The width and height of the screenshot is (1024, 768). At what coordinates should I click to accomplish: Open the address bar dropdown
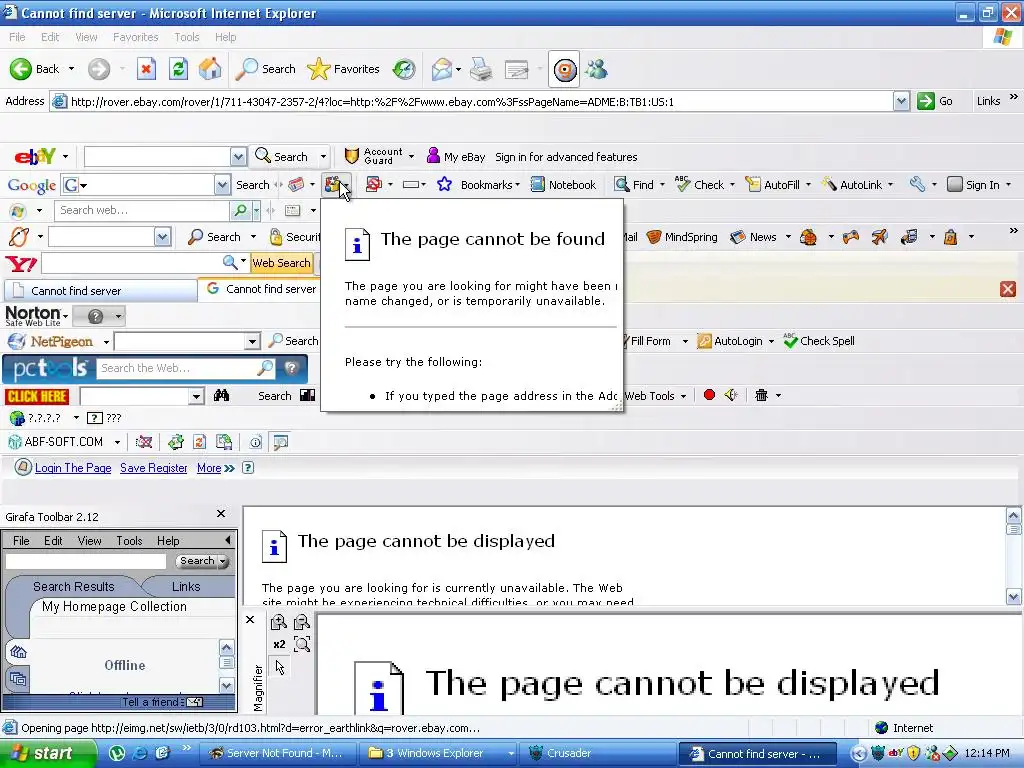901,101
